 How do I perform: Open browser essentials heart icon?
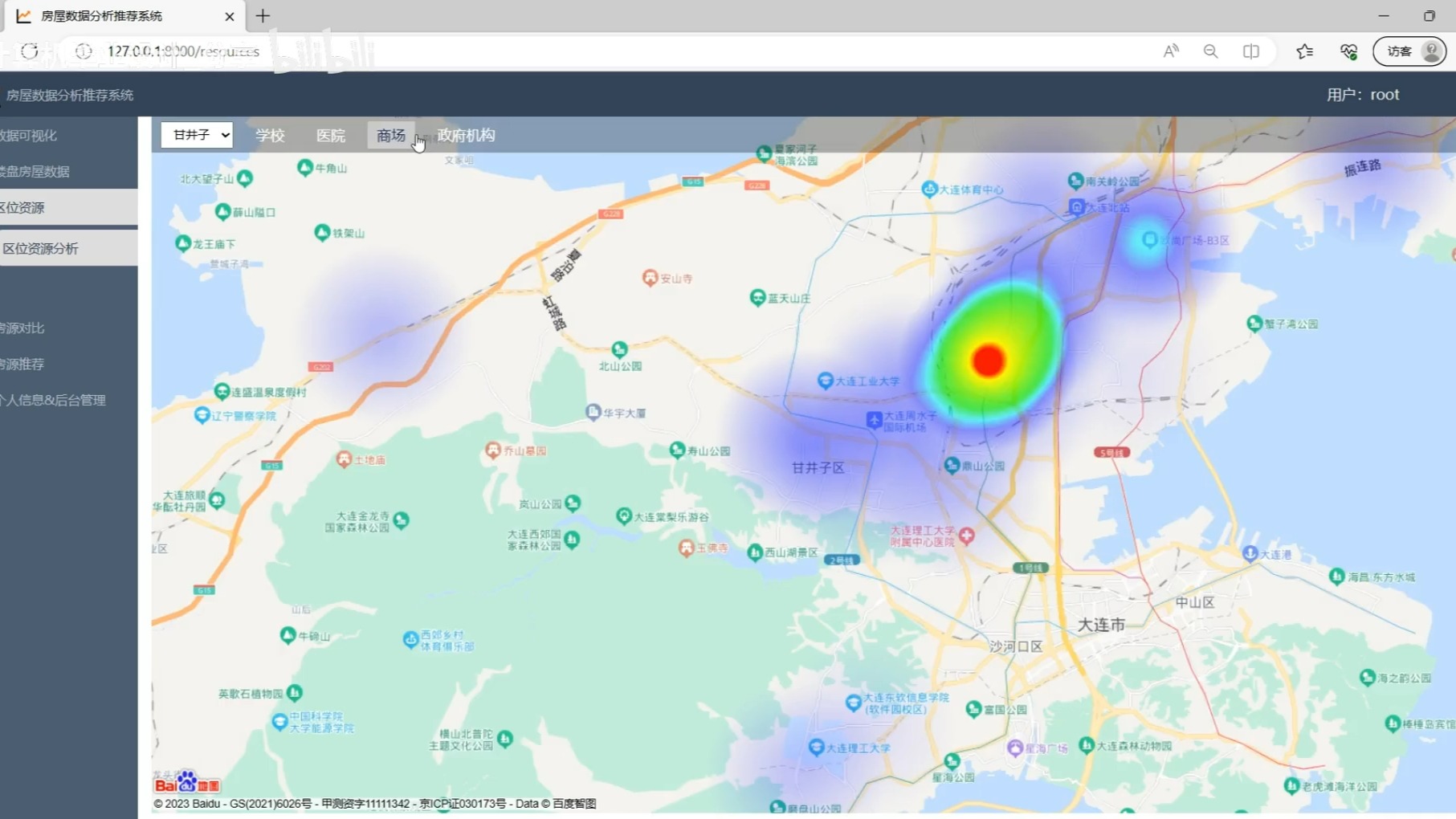1348,51
